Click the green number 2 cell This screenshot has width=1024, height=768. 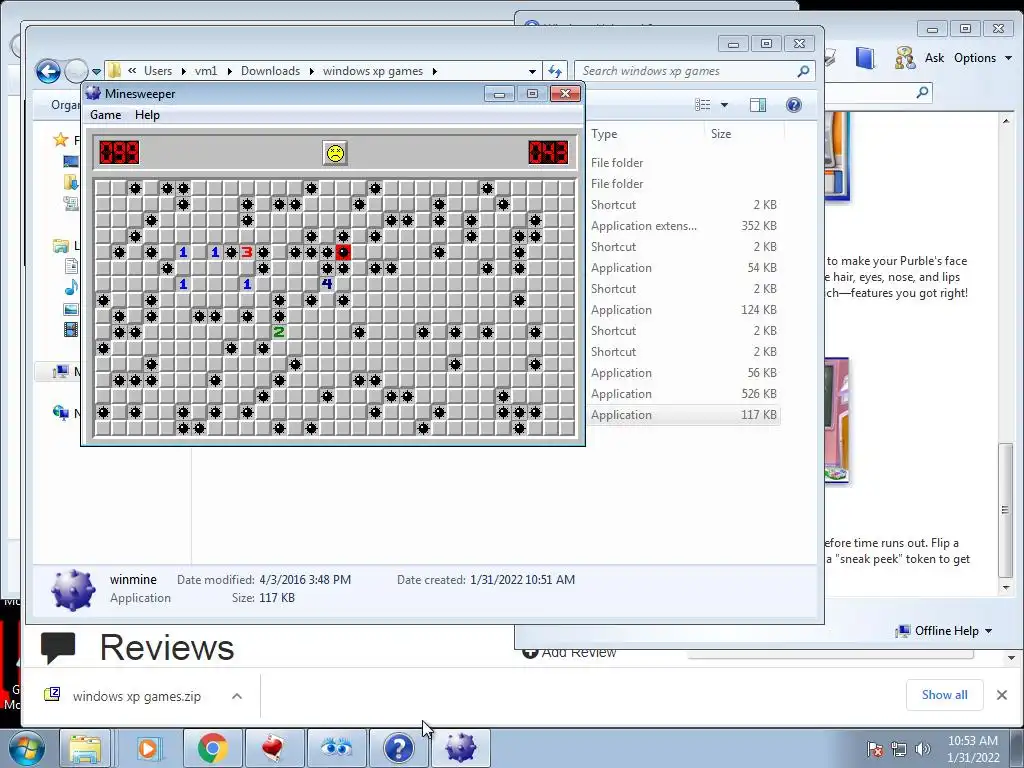pos(279,332)
